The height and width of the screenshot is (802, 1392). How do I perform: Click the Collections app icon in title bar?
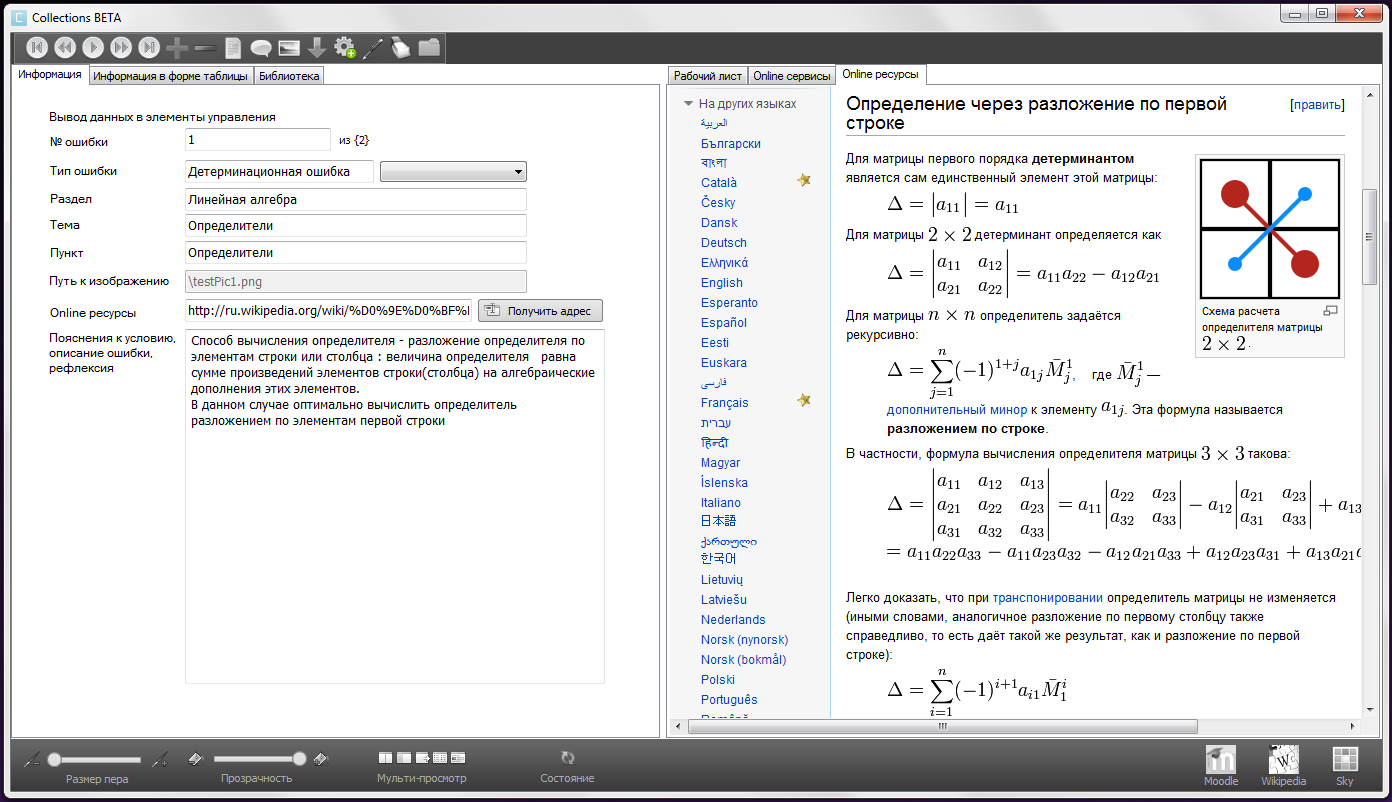coord(17,18)
